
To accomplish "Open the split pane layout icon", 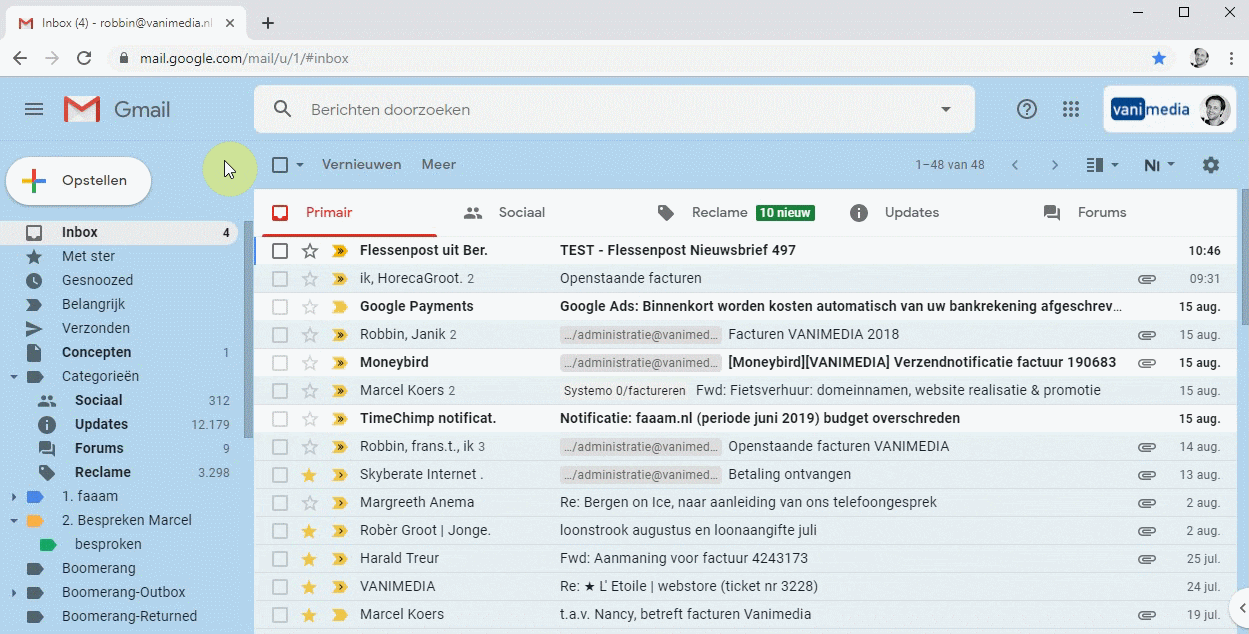I will [1097, 164].
